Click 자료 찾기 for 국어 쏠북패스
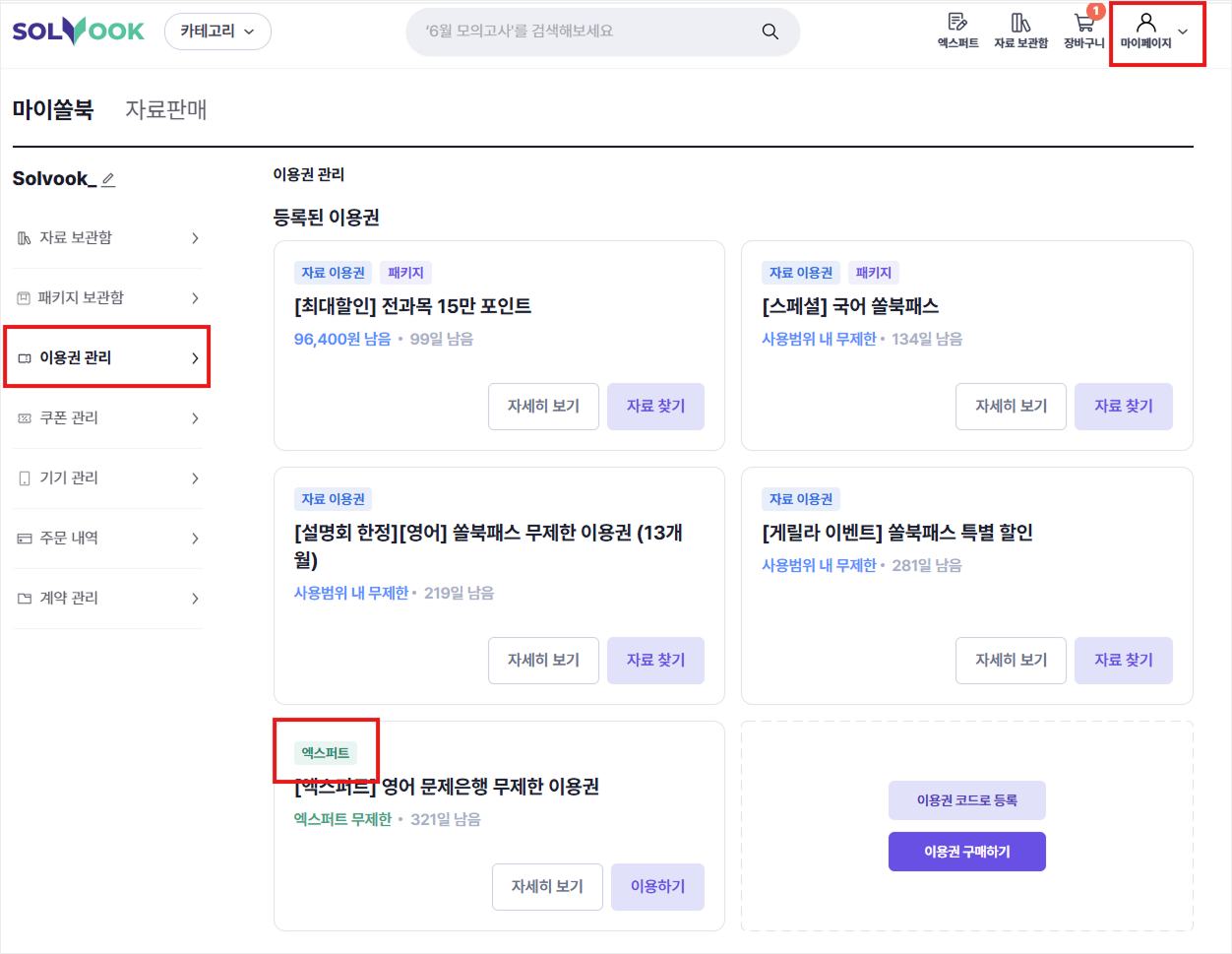 [1124, 407]
